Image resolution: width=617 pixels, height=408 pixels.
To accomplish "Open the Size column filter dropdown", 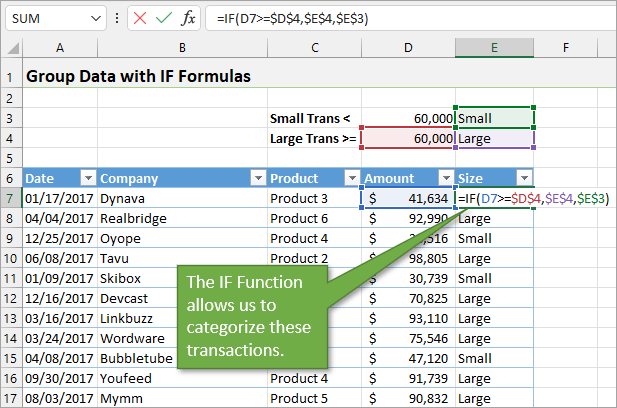I will point(524,177).
